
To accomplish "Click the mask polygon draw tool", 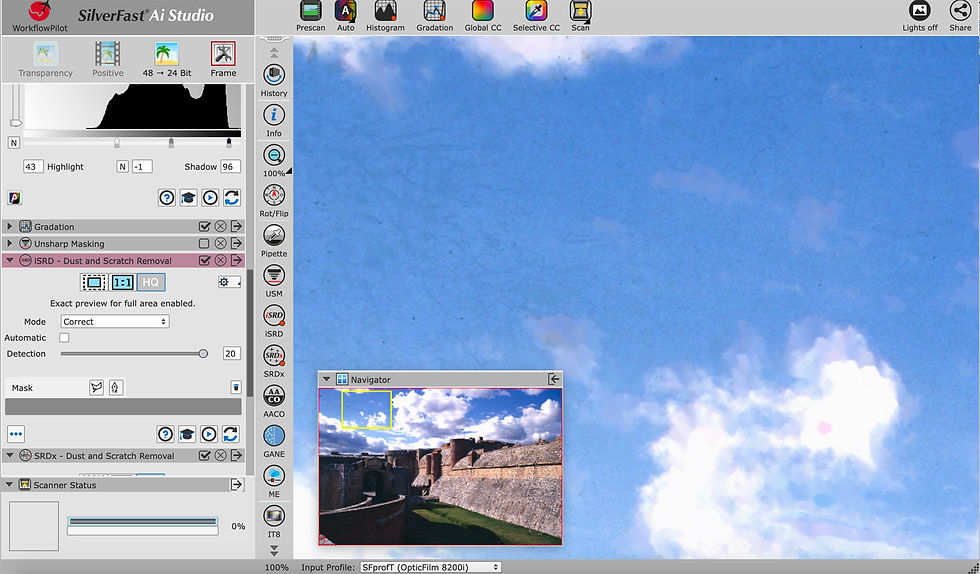I will [96, 388].
